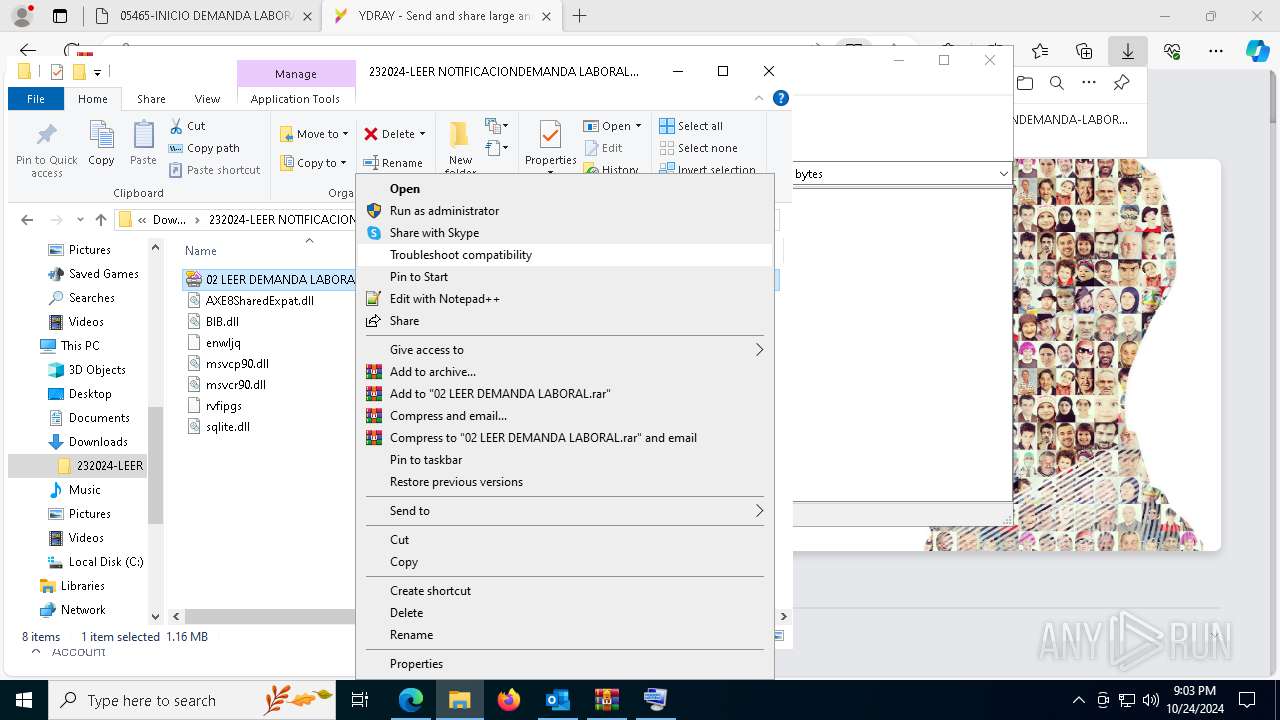Choose Share with Skype

coord(565,233)
